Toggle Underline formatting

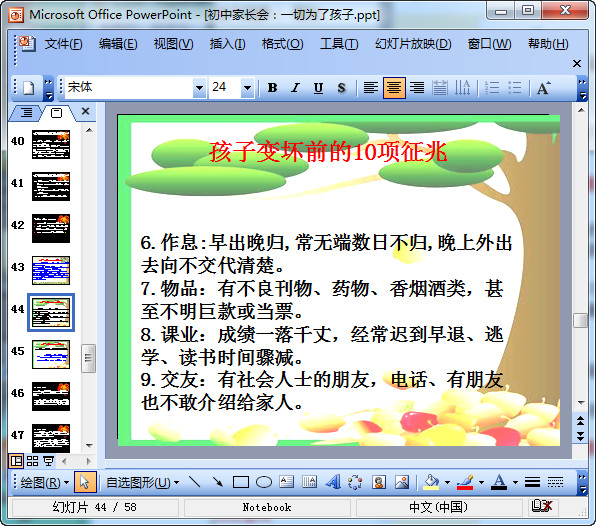319,88
